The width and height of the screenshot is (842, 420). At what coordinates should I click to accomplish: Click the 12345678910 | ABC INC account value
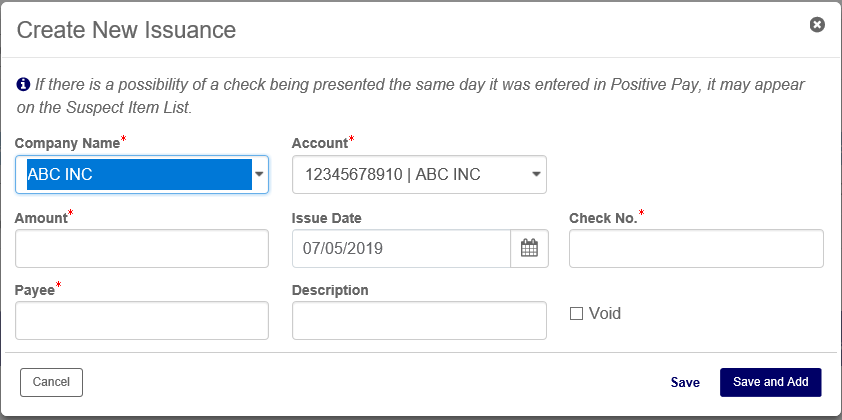(393, 174)
